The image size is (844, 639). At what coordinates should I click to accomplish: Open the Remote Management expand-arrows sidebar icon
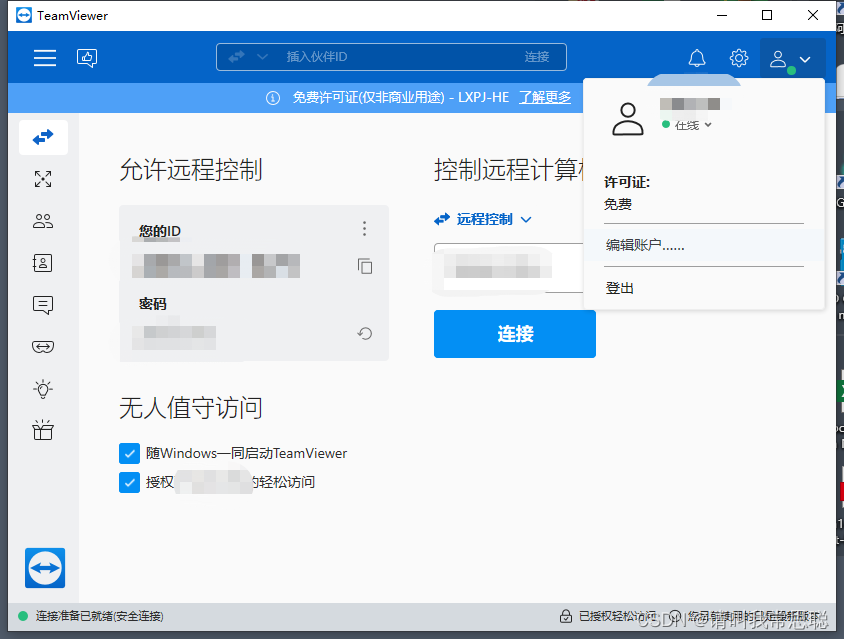point(43,179)
